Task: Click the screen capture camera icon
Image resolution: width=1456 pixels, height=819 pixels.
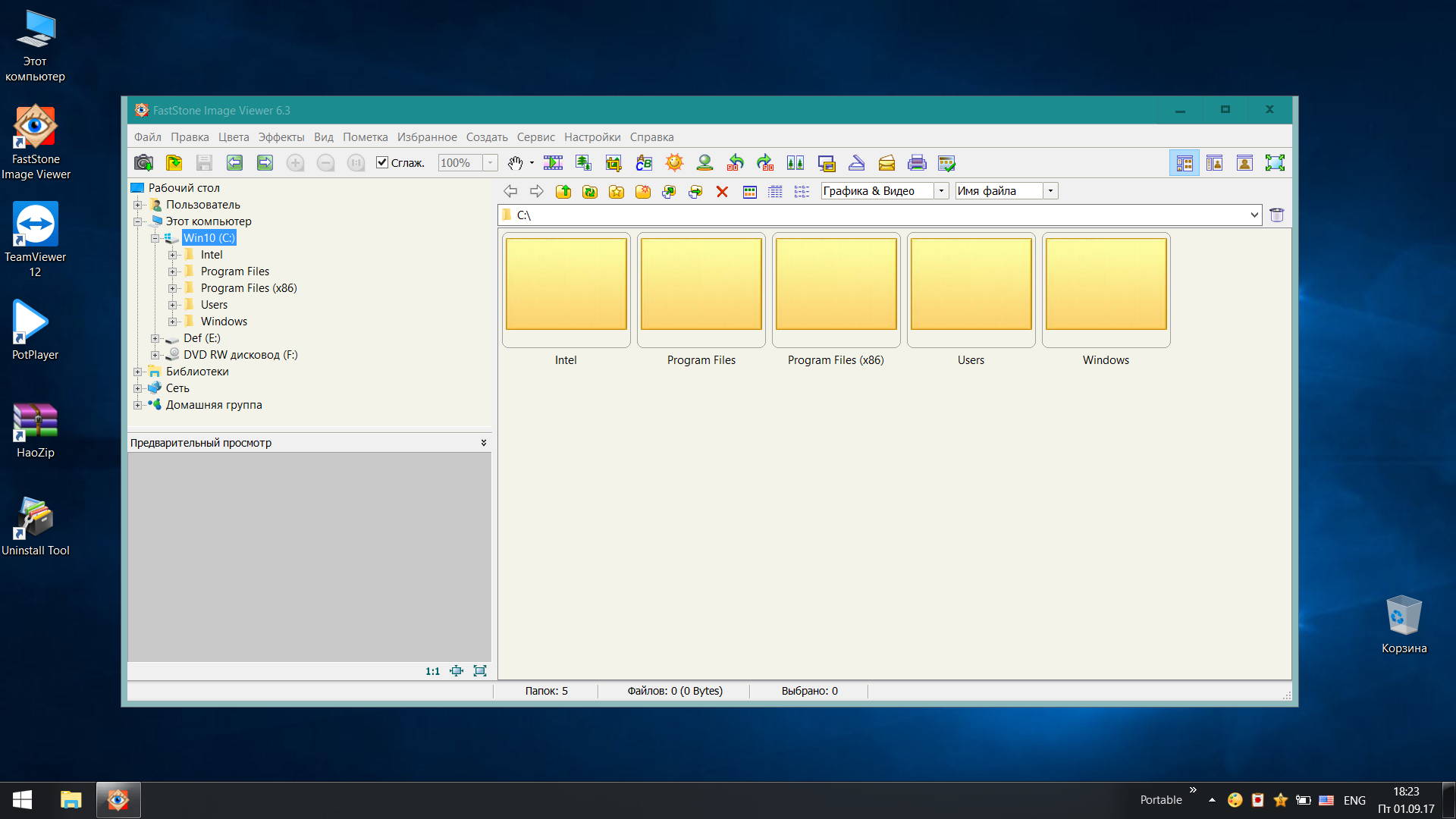Action: point(143,162)
